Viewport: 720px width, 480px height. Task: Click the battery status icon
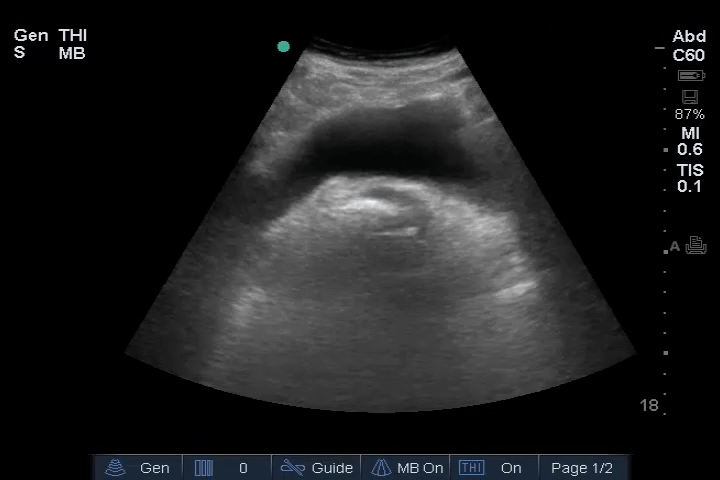(690, 76)
